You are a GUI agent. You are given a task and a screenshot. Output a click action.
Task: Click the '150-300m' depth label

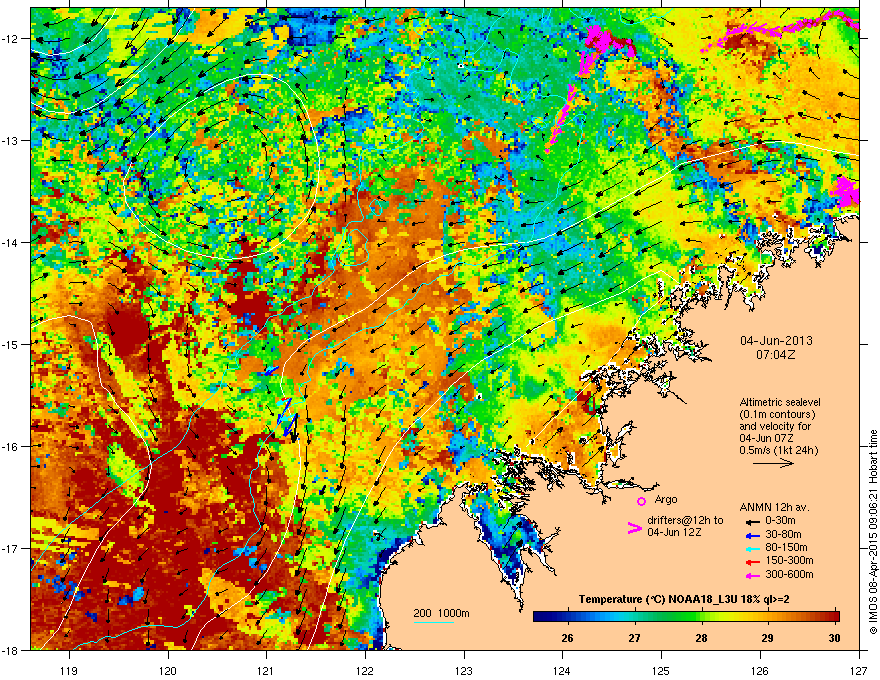[789, 560]
